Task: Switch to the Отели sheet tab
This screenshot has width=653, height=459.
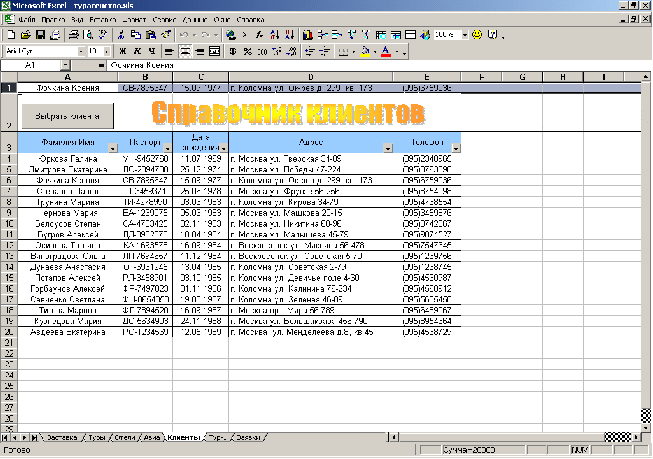Action: click(x=125, y=437)
